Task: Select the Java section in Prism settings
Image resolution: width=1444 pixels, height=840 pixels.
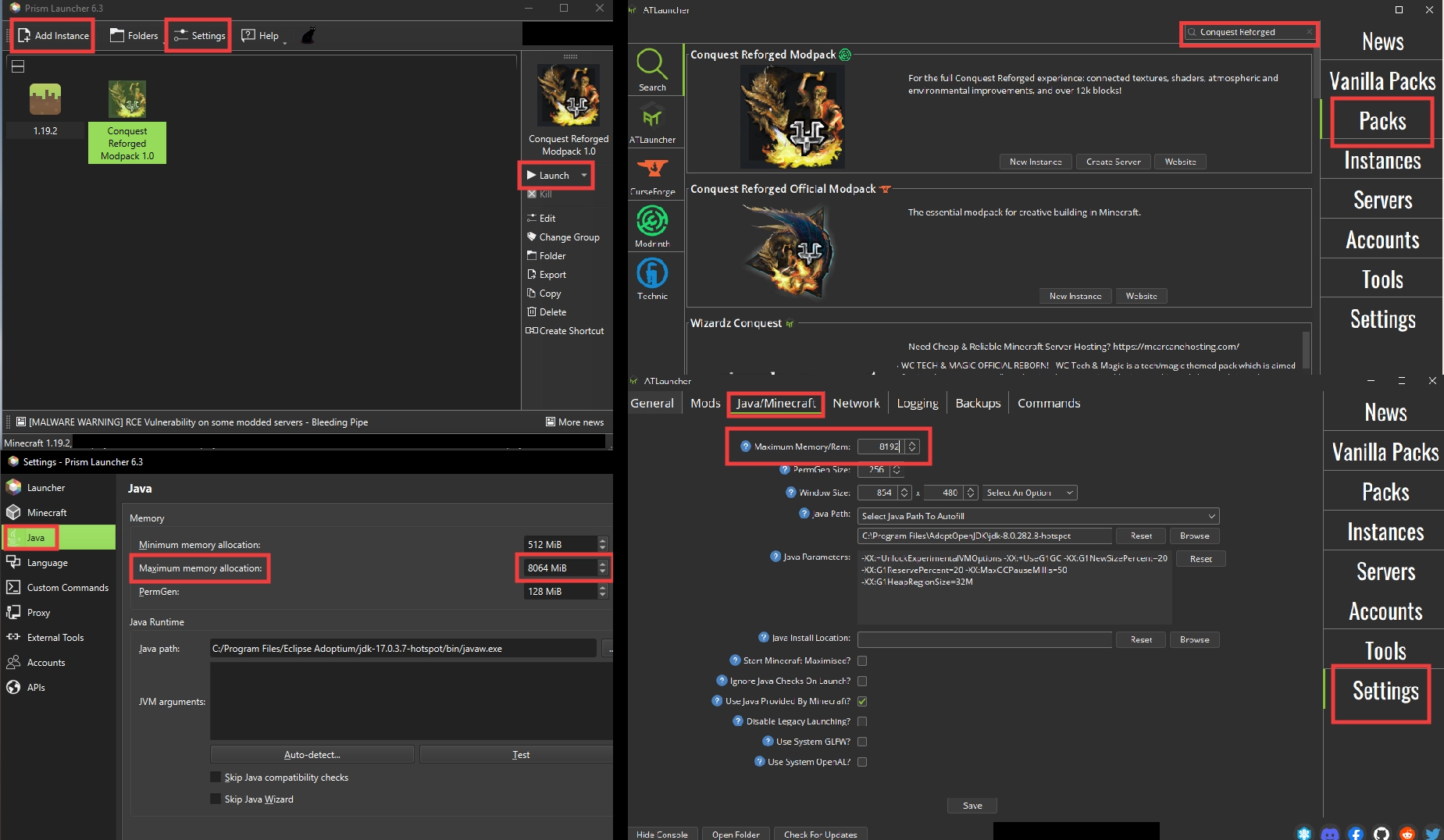Action: [x=34, y=537]
